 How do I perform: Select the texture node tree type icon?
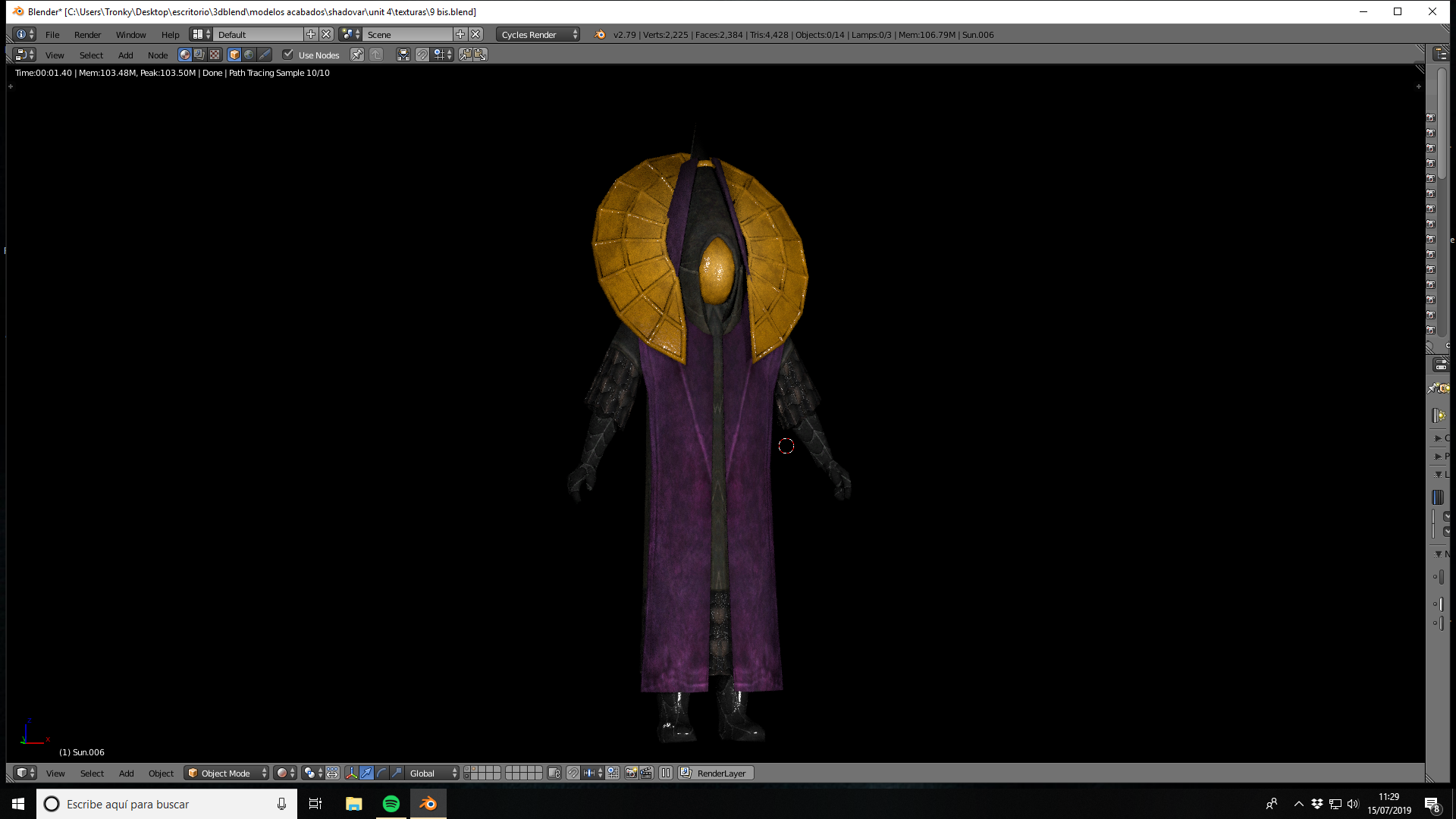[x=215, y=55]
